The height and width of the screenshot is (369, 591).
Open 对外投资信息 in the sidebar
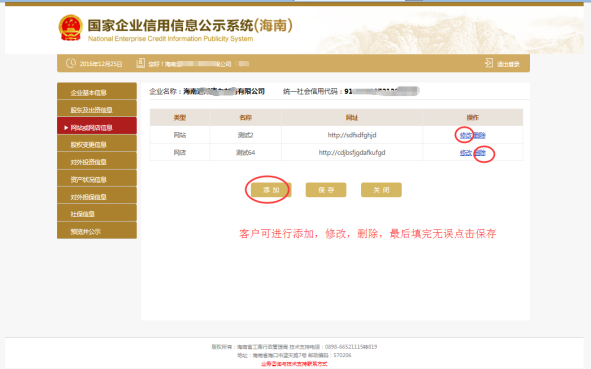97,162
